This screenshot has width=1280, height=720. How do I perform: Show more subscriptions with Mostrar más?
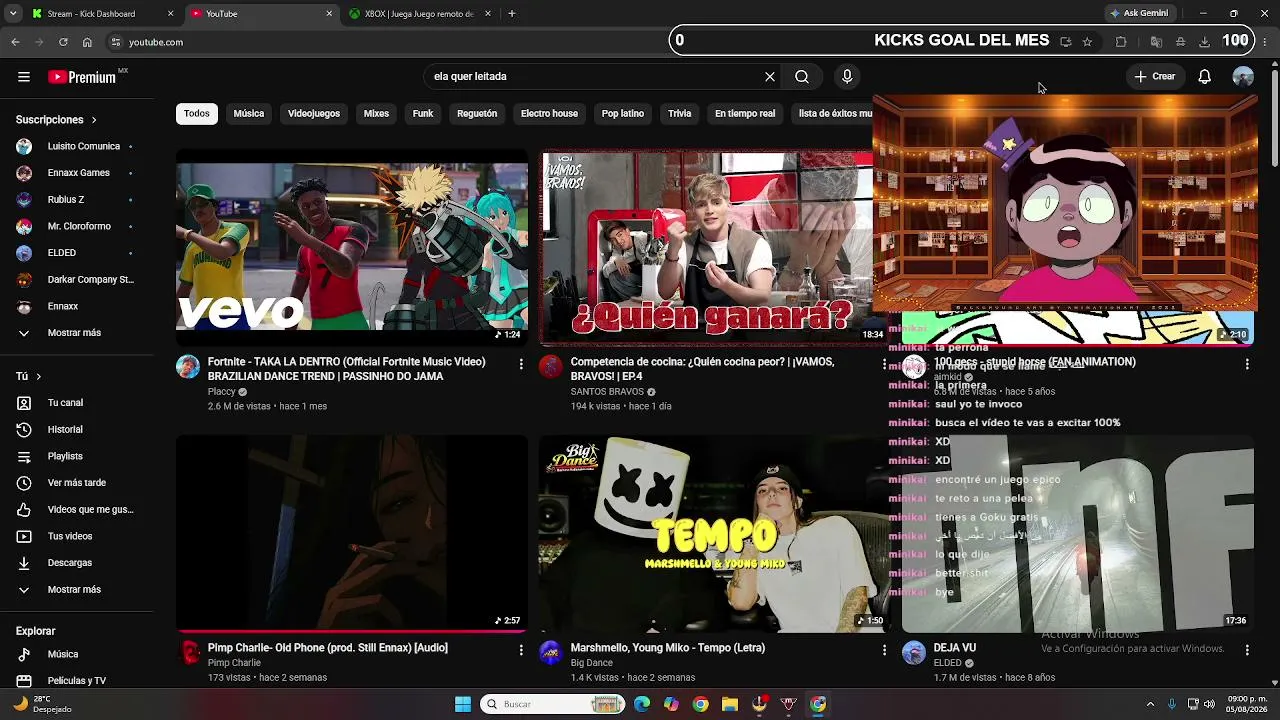[x=76, y=333]
